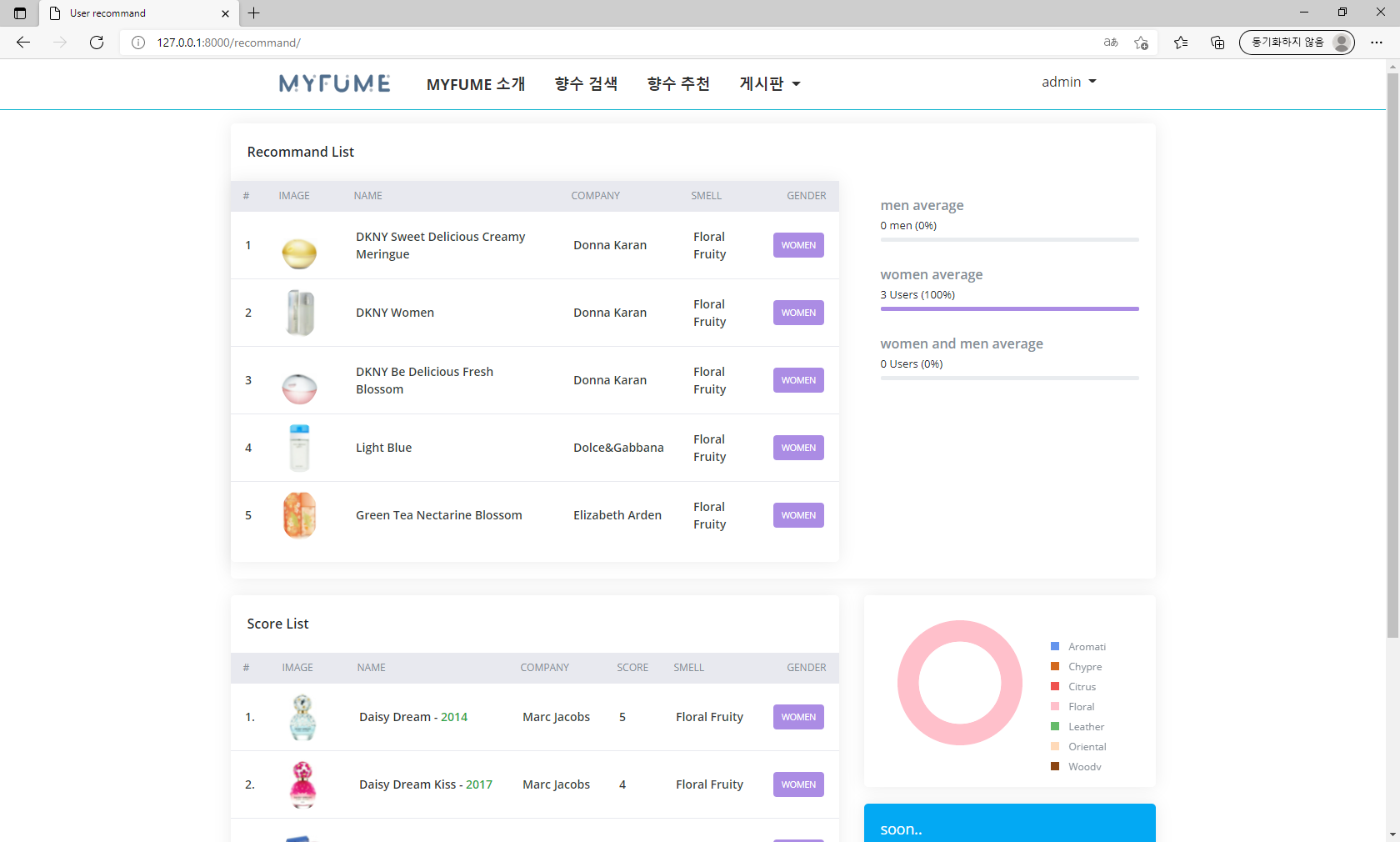Open the 향수 추천 menu item
Image resolution: width=1400 pixels, height=842 pixels.
coord(678,83)
